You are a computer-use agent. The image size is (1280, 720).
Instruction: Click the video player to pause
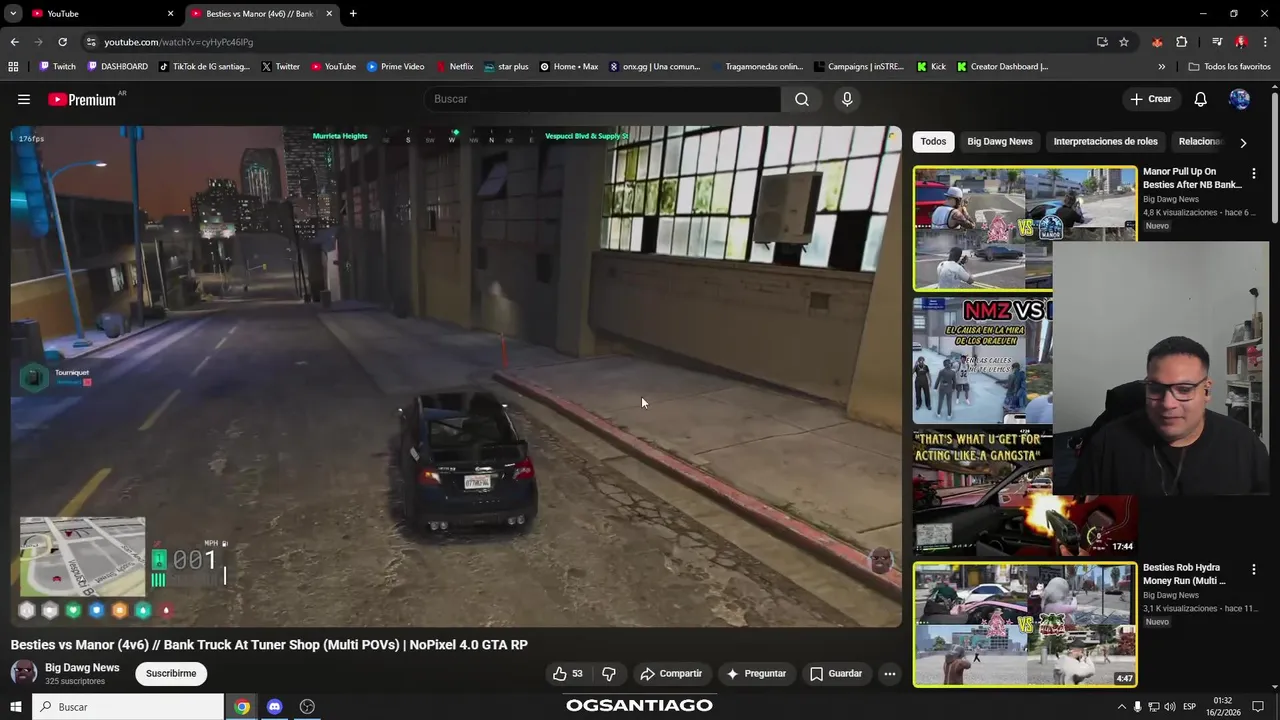[456, 376]
